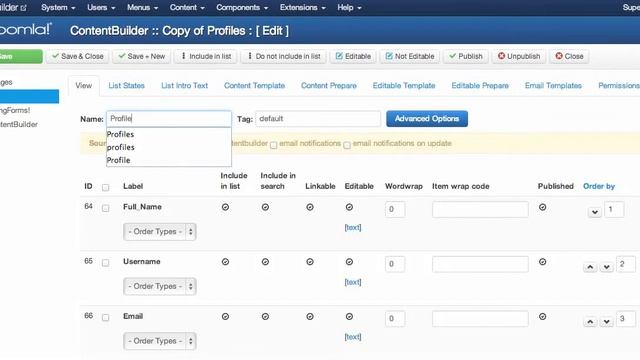Screen dimensions: 640x360
Task: Click Do not include in list button
Action: (x=284, y=56)
